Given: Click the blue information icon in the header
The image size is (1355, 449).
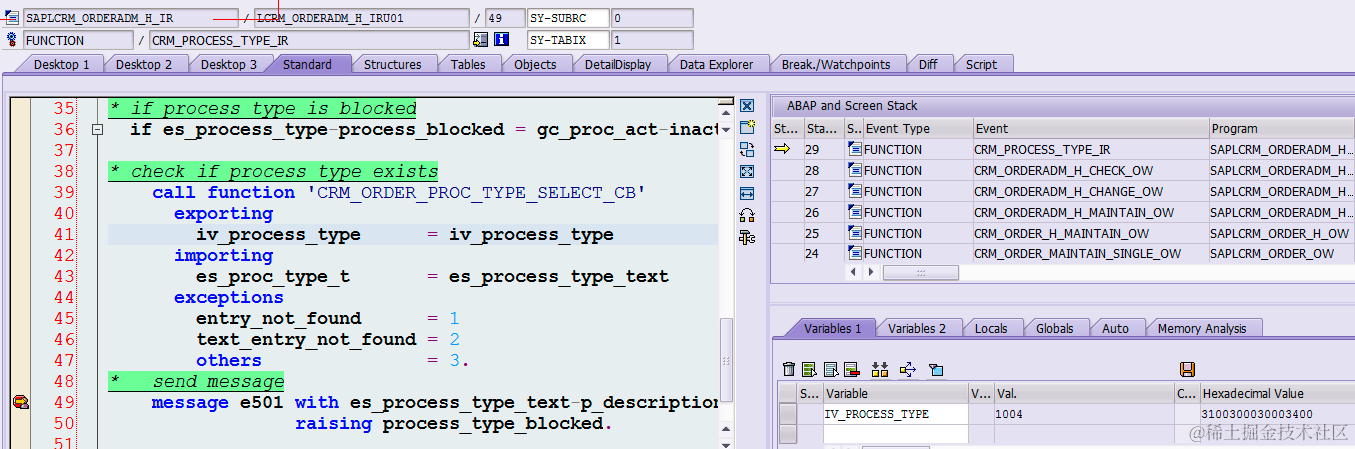Looking at the screenshot, I should tap(501, 40).
